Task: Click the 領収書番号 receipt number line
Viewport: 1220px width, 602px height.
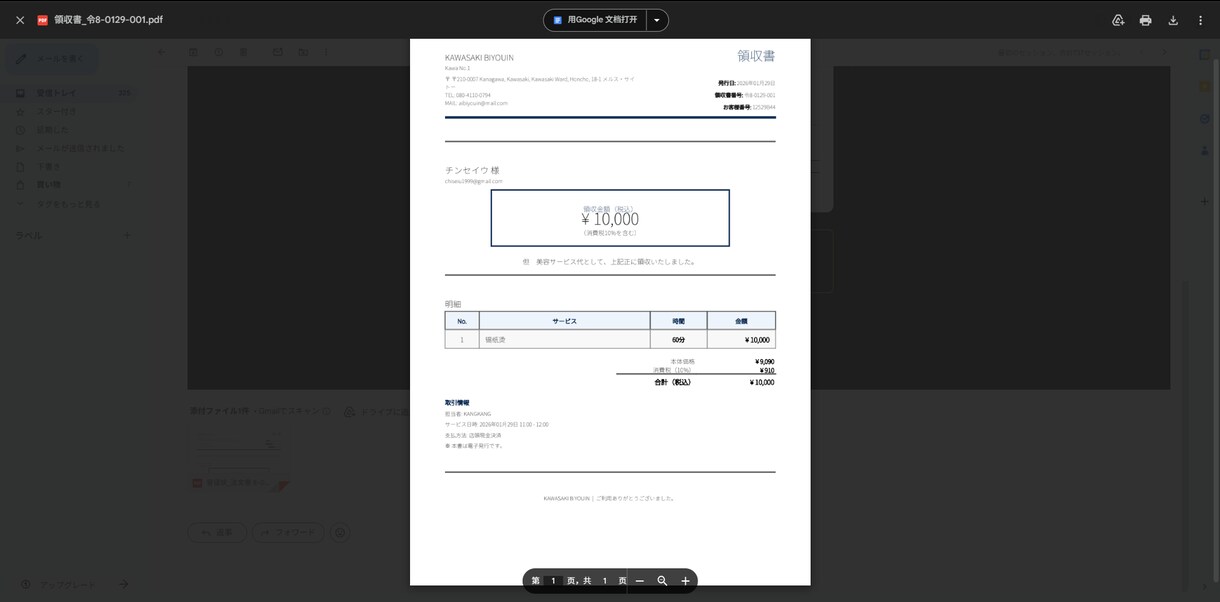Action: 745,95
